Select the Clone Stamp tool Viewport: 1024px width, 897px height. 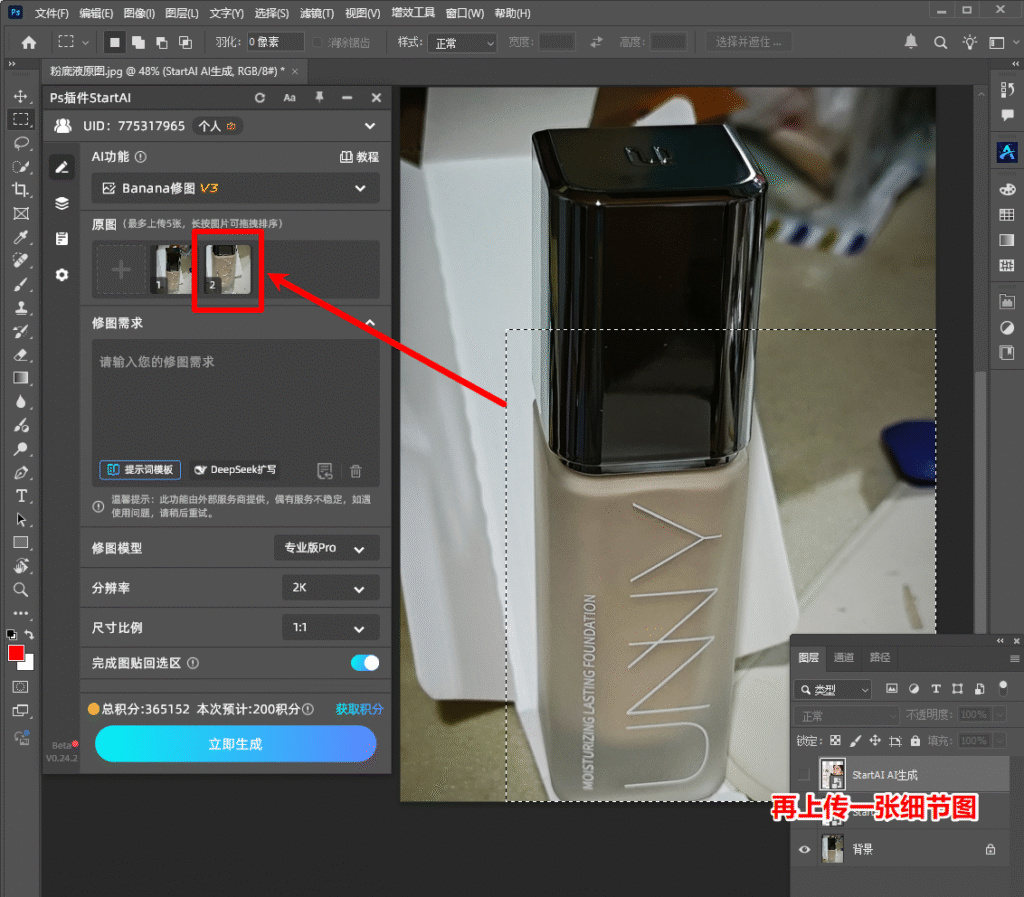[21, 307]
